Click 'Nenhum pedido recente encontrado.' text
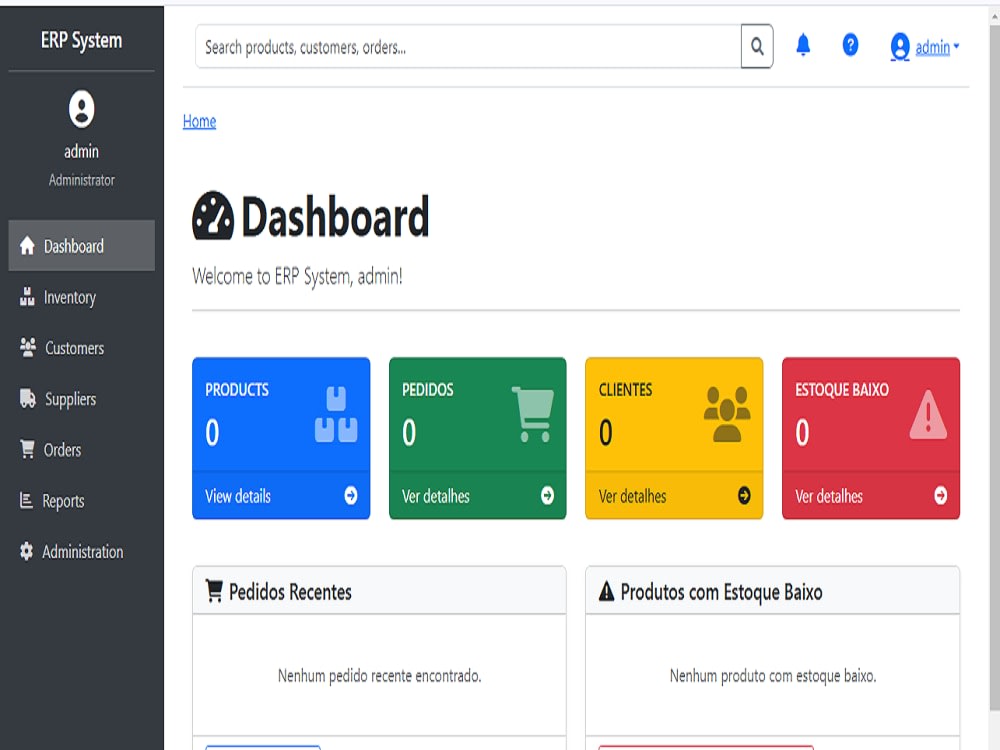This screenshot has width=1000, height=750. [x=379, y=675]
